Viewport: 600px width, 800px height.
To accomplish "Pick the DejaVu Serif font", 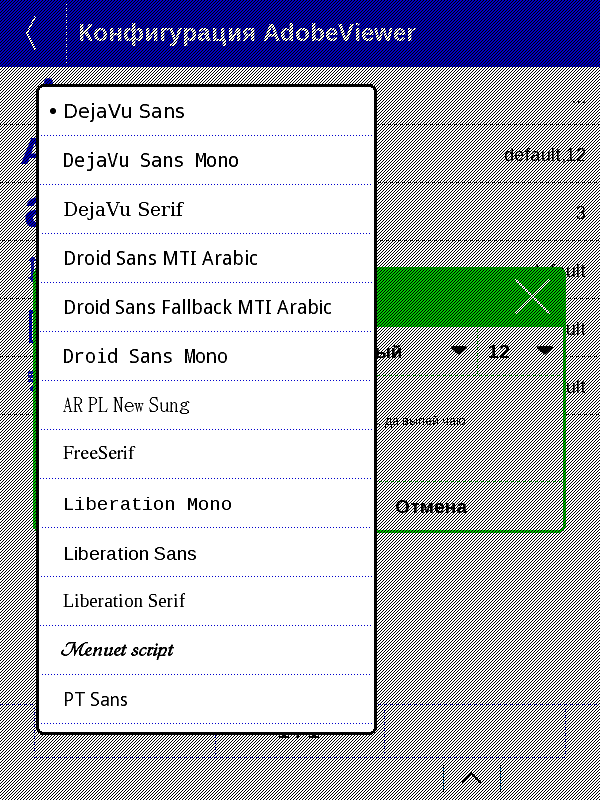I will 207,209.
